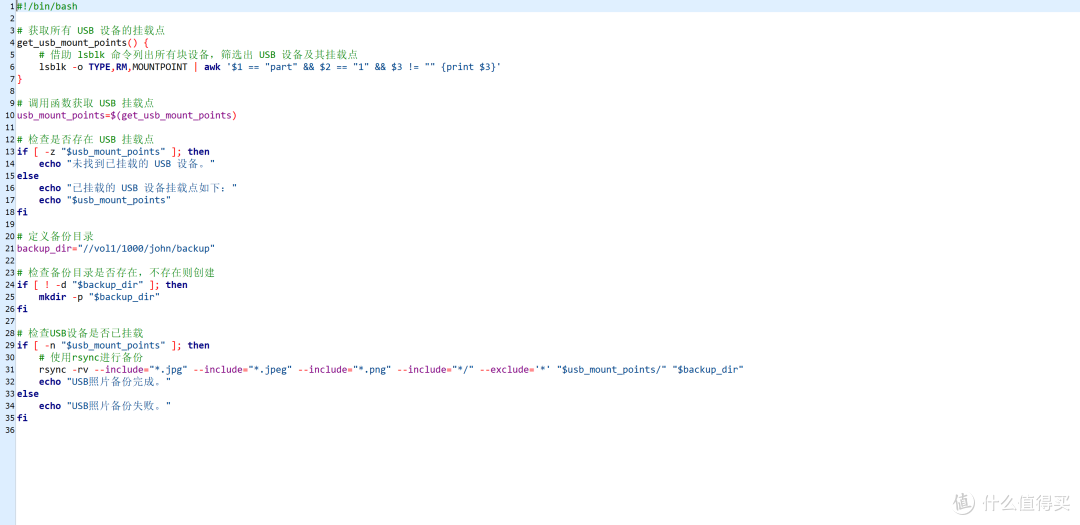
Task: Click the '#!/bin/bash' shebang line
Action: coord(48,6)
